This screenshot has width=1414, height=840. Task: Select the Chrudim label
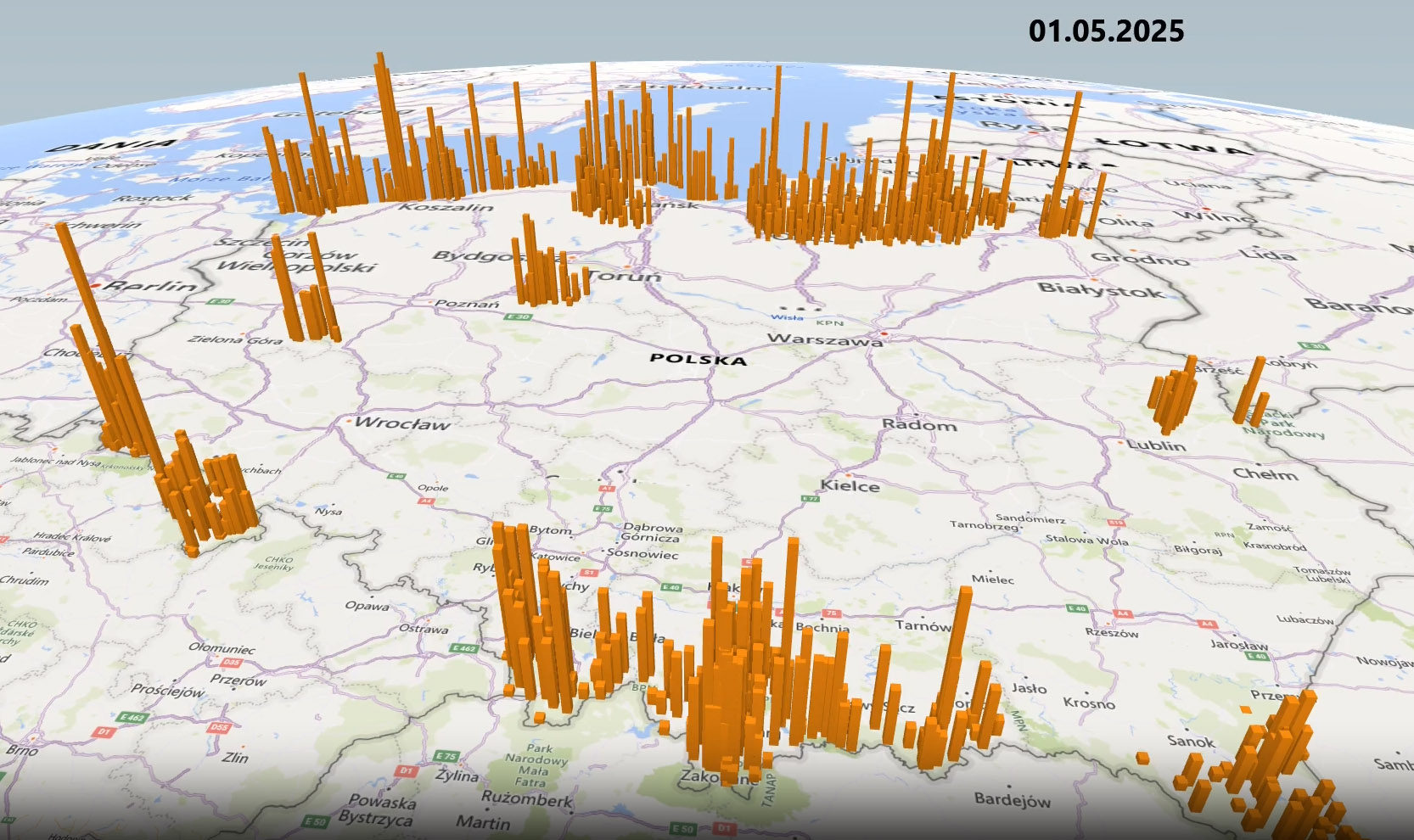25,580
